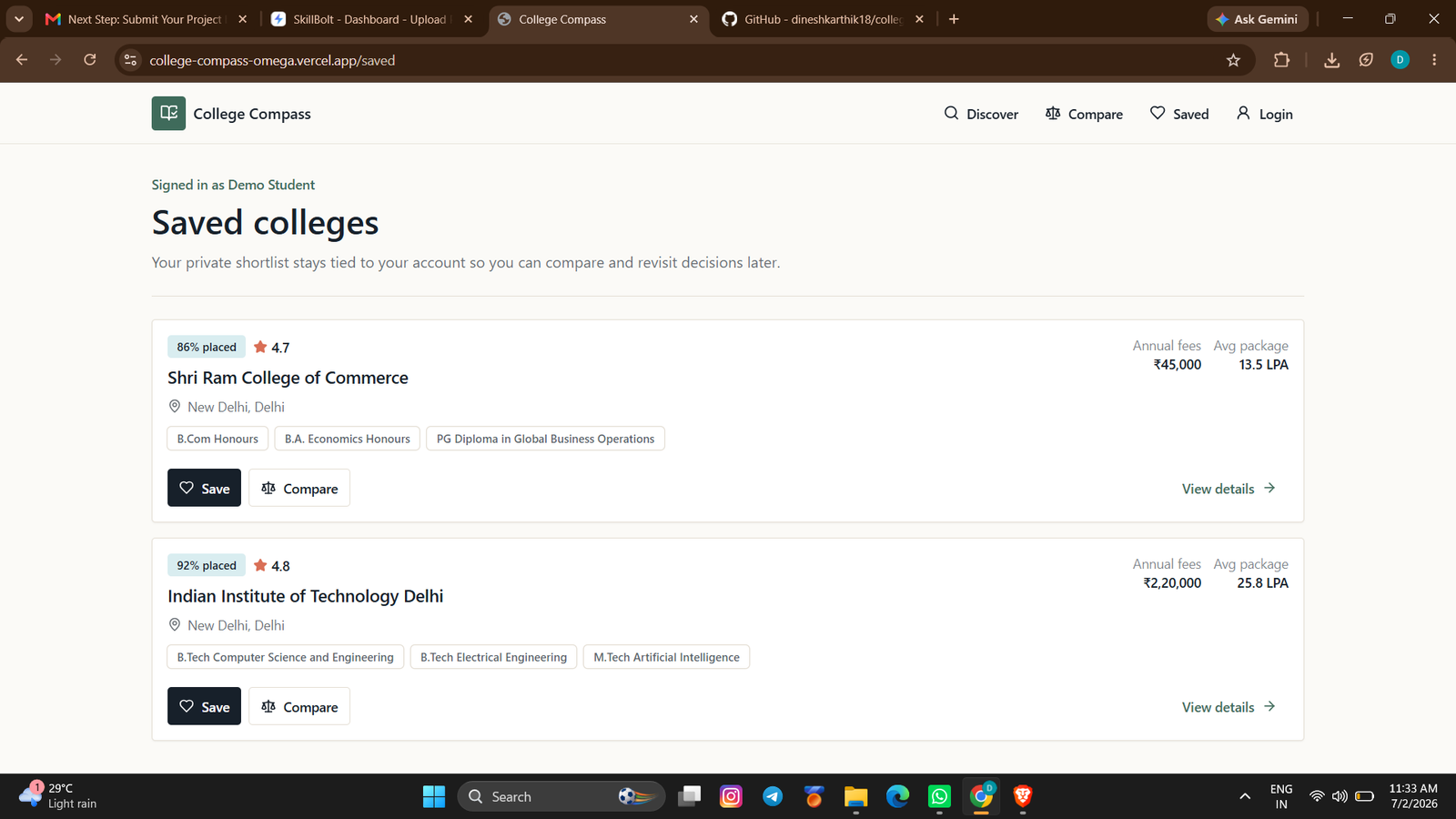Screen dimensions: 1456x819
Task: Reload the current page
Action: point(89,60)
